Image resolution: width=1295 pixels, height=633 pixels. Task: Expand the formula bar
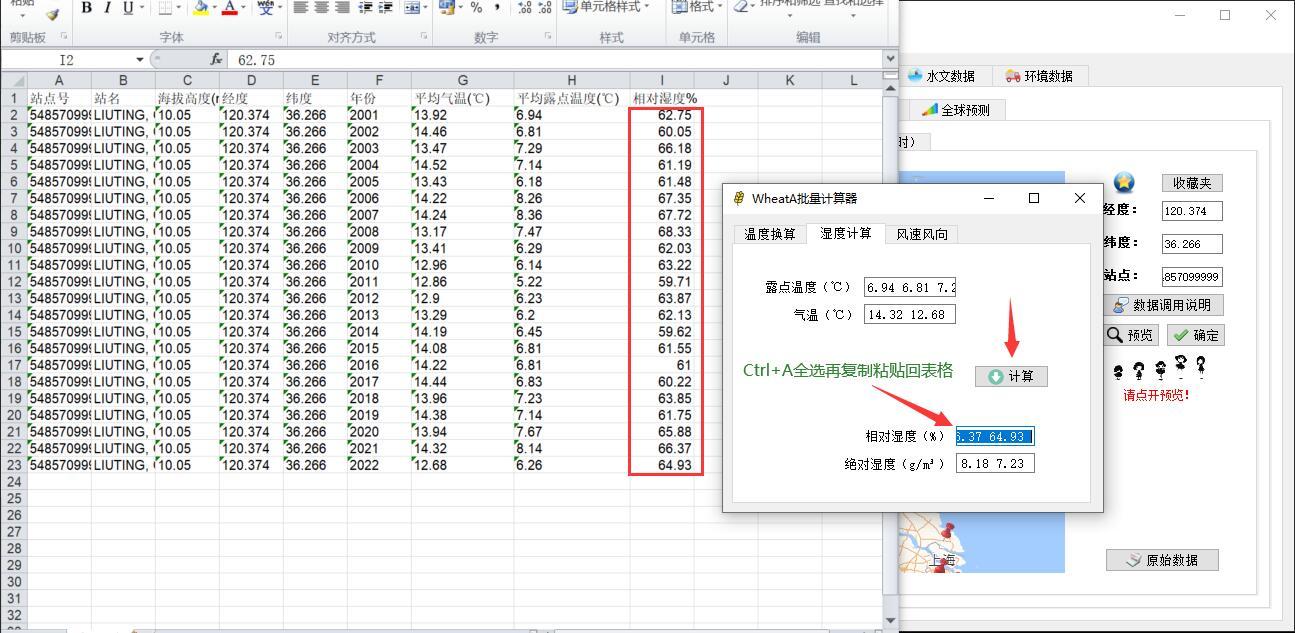(x=890, y=60)
